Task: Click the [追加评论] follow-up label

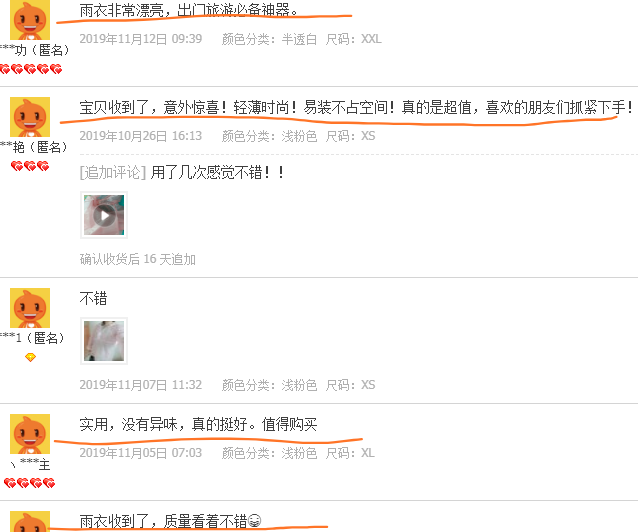Action: click(113, 173)
